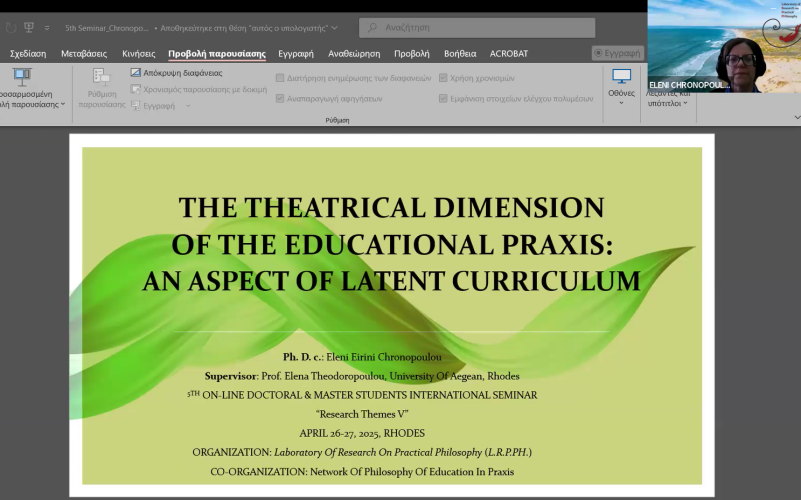801x500 pixels.
Task: Open the Εγγραφή ribbon tab
Action: pos(296,54)
